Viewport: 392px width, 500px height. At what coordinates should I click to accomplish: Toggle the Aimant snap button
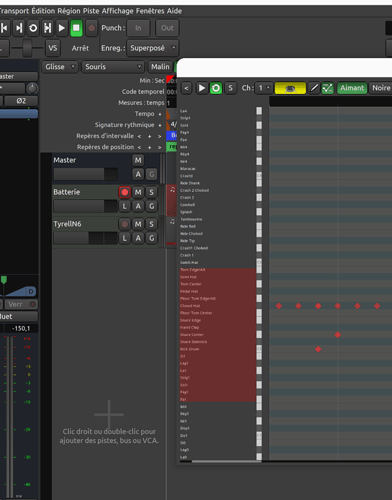(x=352, y=88)
